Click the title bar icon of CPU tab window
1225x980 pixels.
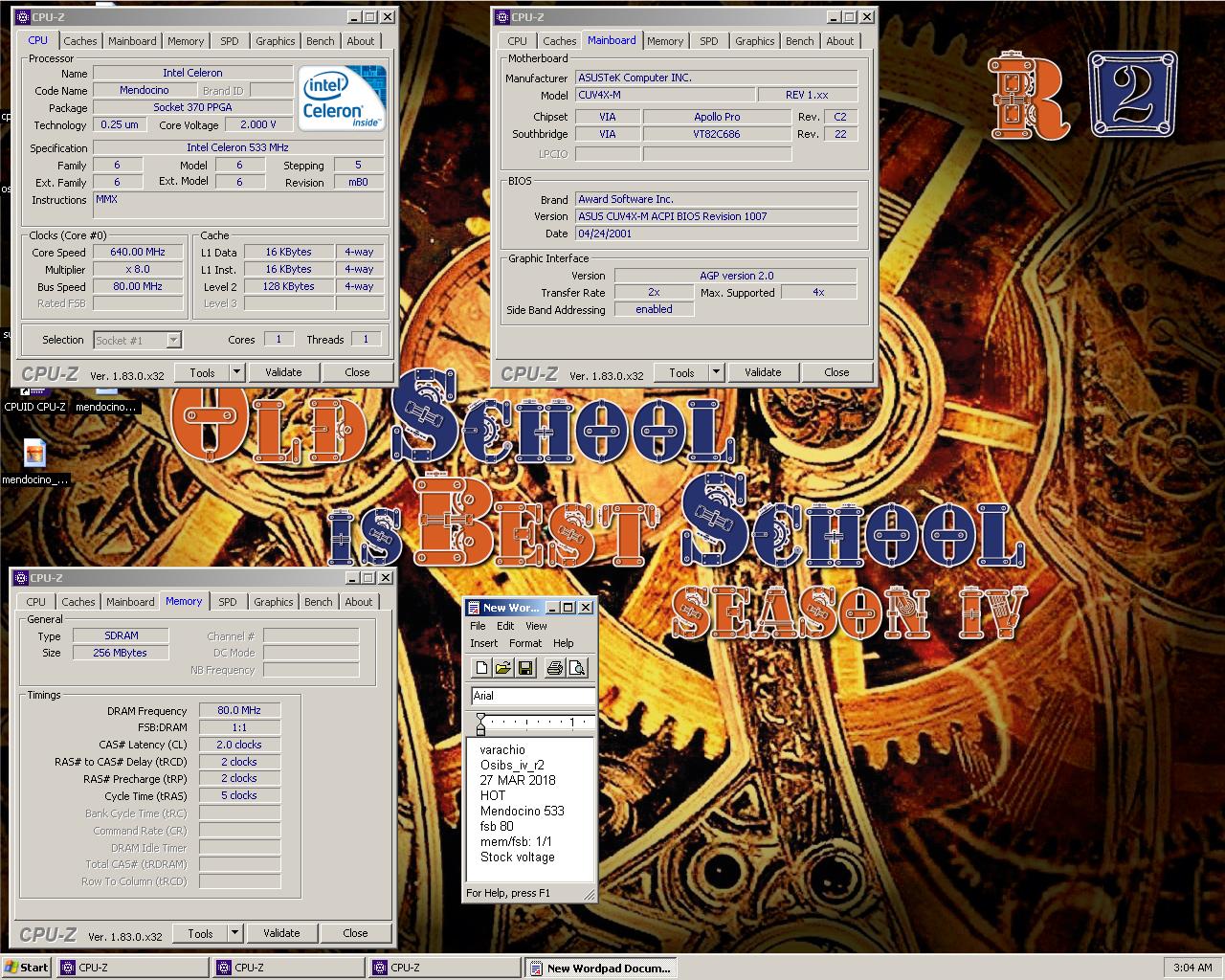coord(23,16)
